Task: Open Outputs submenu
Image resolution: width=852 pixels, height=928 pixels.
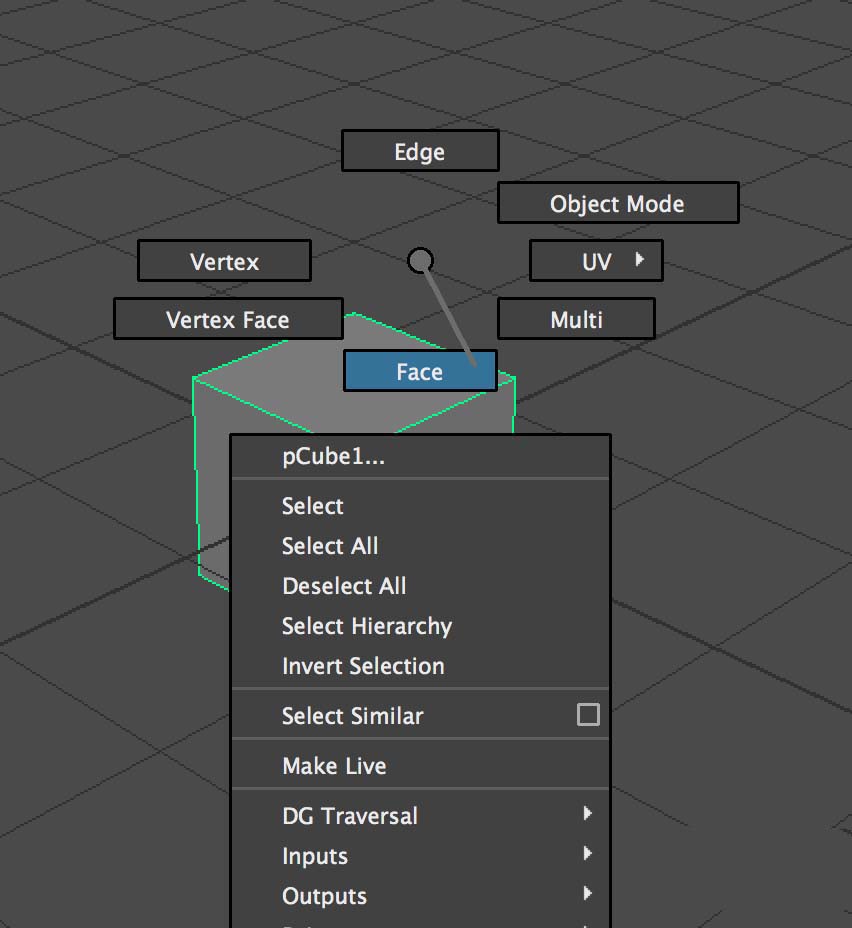Action: click(420, 895)
